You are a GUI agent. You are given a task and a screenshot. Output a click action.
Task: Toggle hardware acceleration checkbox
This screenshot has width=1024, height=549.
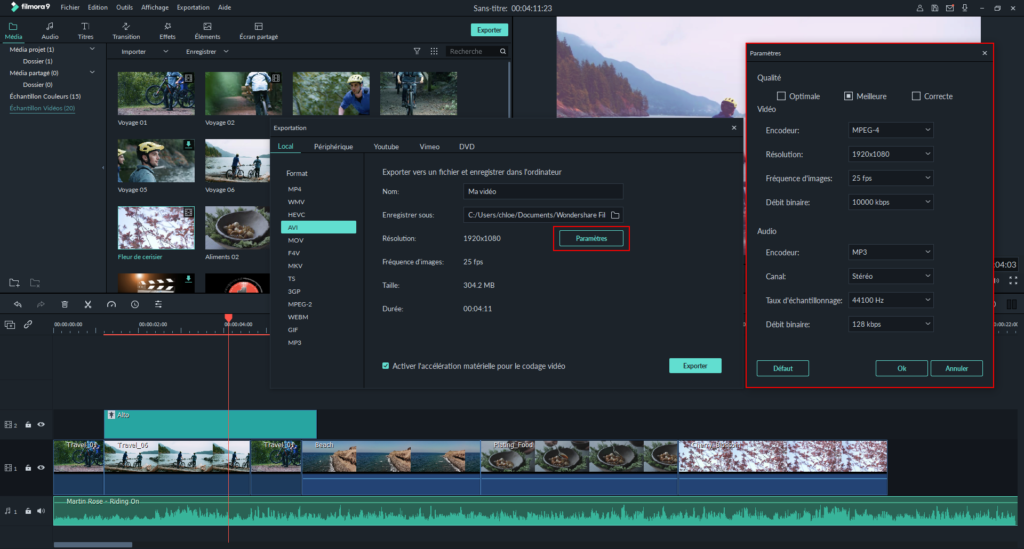click(x=385, y=366)
